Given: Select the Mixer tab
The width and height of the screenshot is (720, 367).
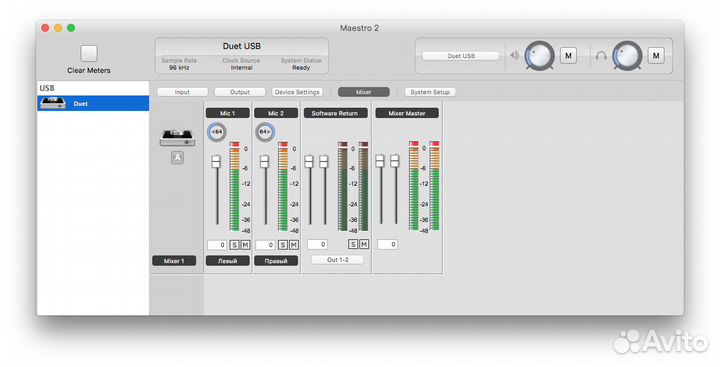Looking at the screenshot, I should point(364,92).
